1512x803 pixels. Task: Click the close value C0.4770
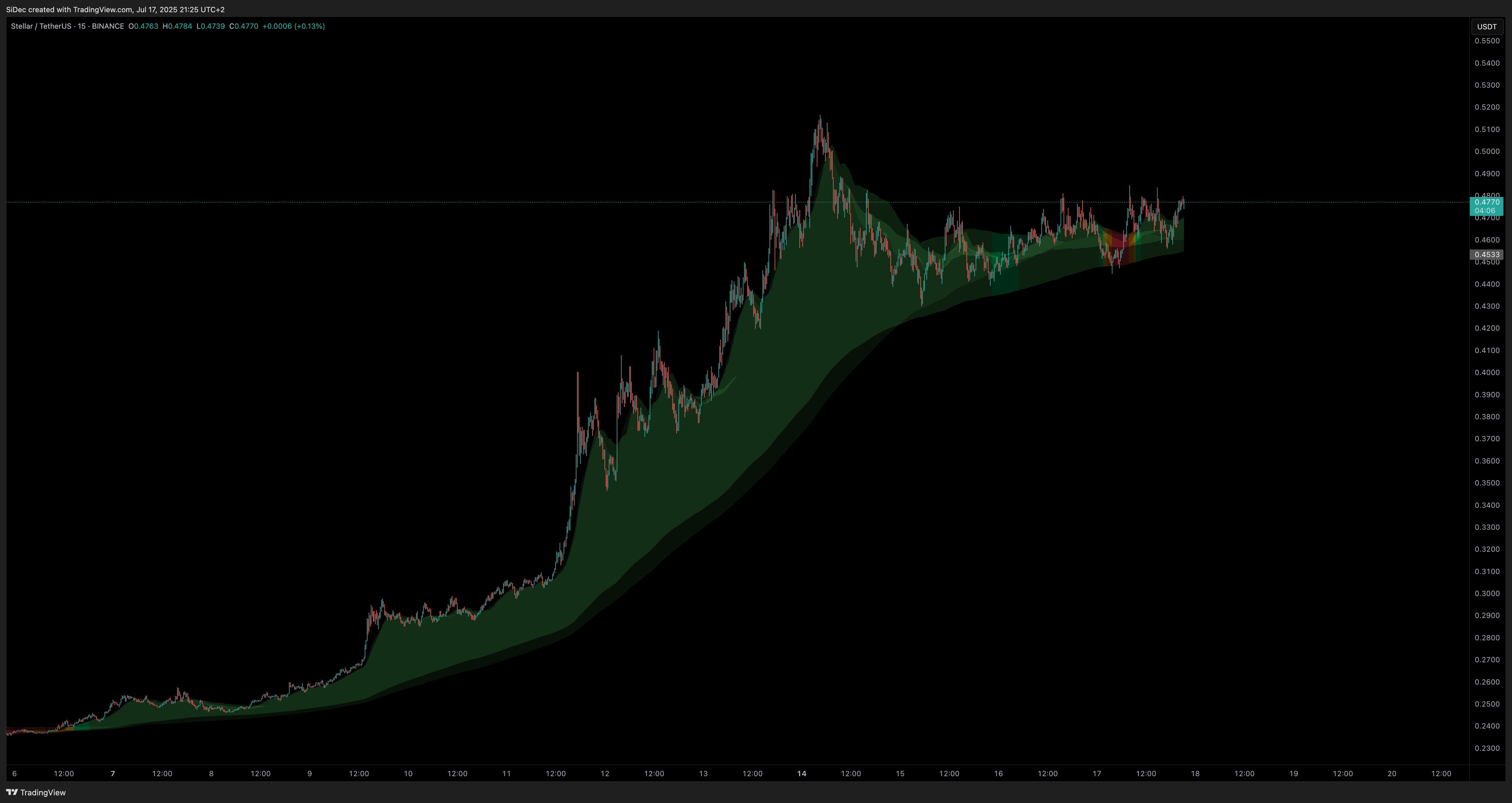[x=243, y=26]
